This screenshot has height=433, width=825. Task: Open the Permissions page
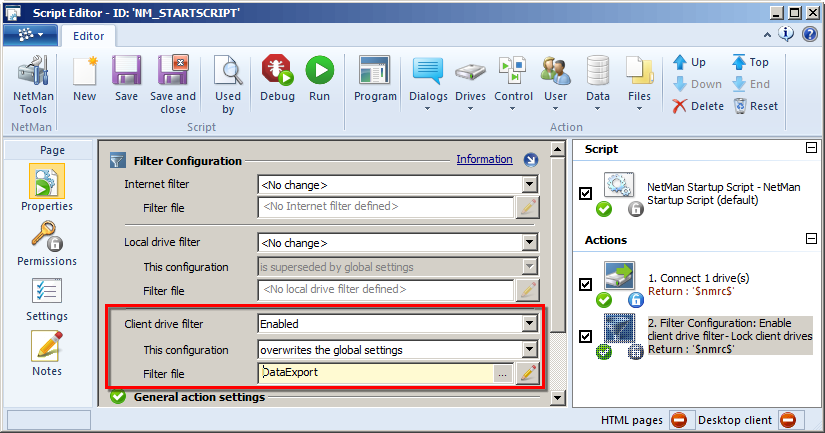click(47, 243)
